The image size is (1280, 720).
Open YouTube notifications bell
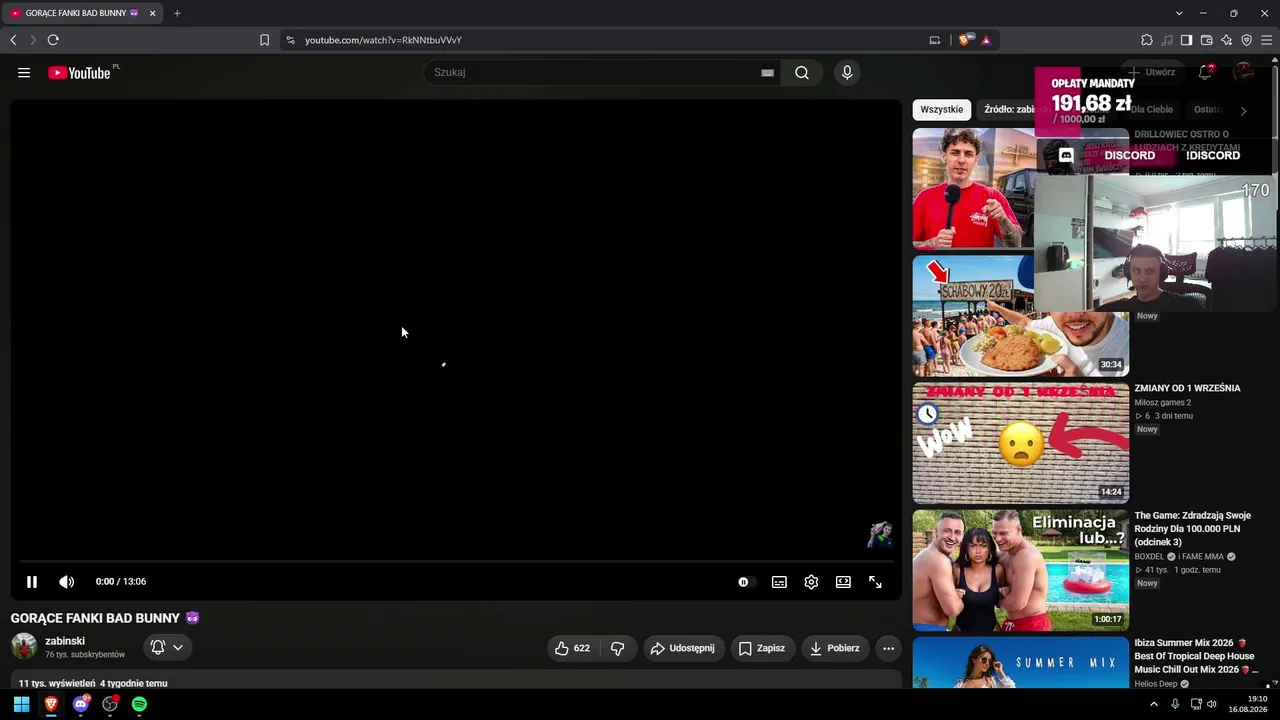pos(1205,73)
